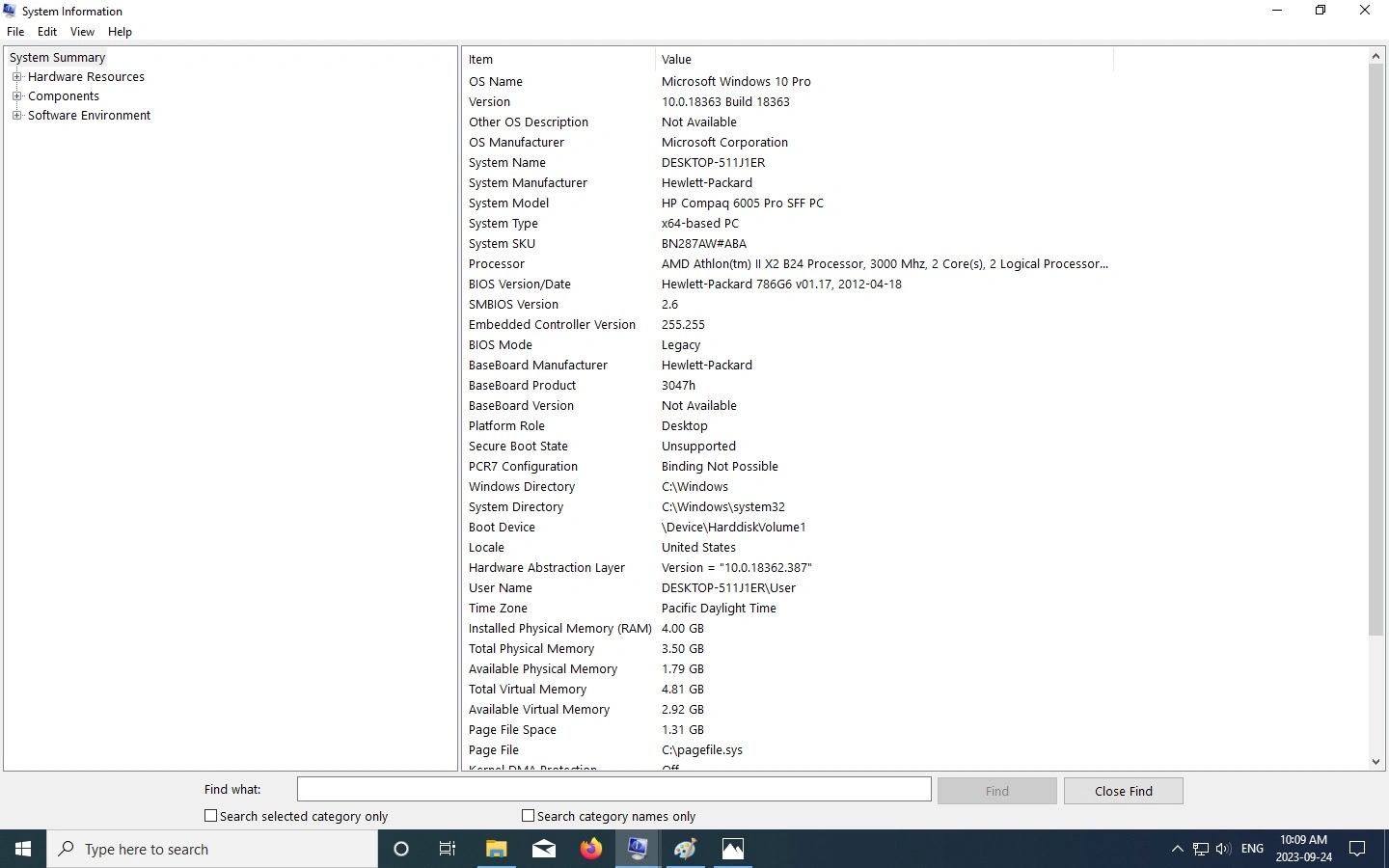Screen dimensions: 1389x868
Task: Click the Close Find button
Action: pyautogui.click(x=1124, y=791)
